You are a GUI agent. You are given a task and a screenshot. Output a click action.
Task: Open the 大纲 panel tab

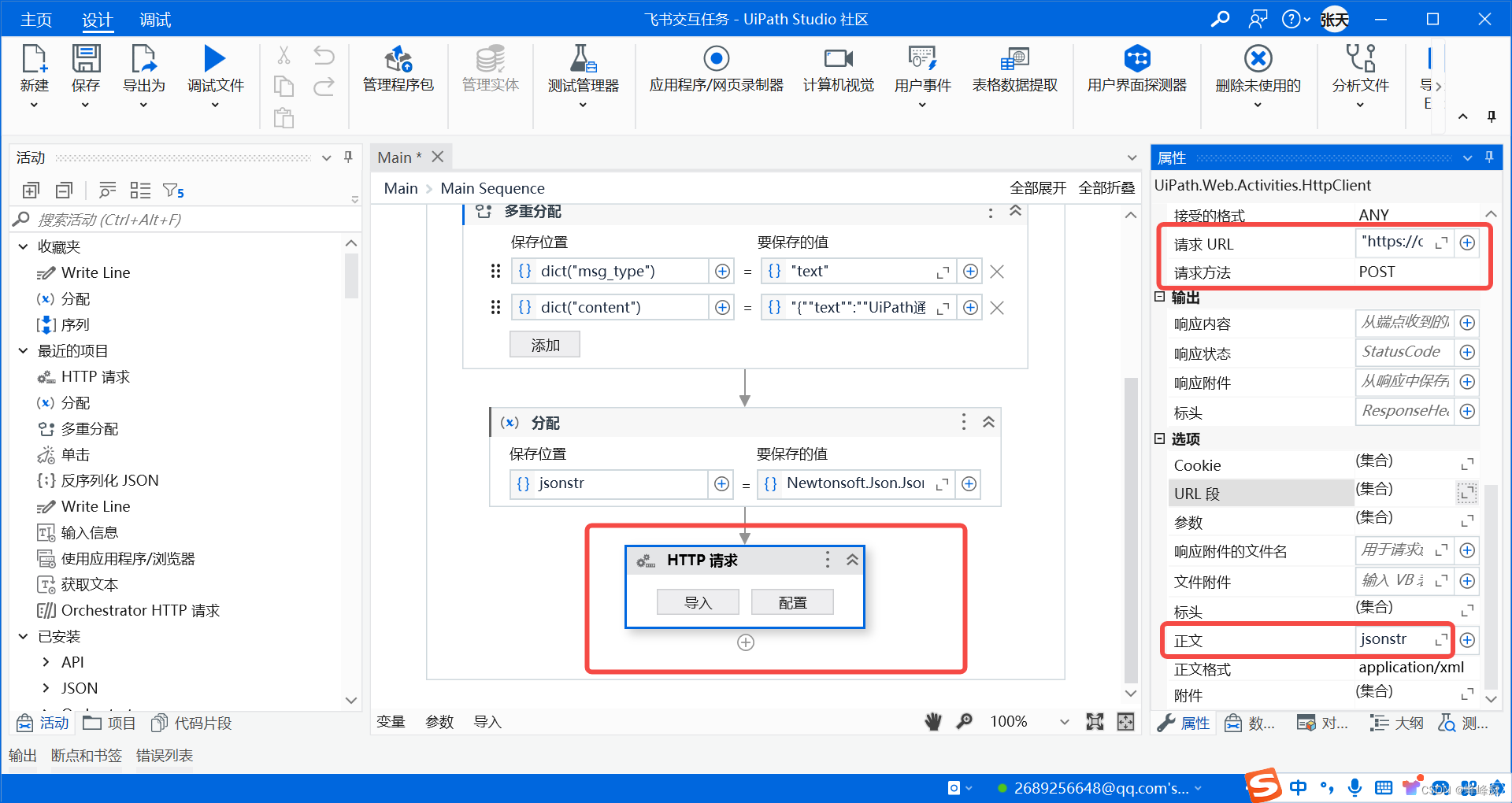1396,723
